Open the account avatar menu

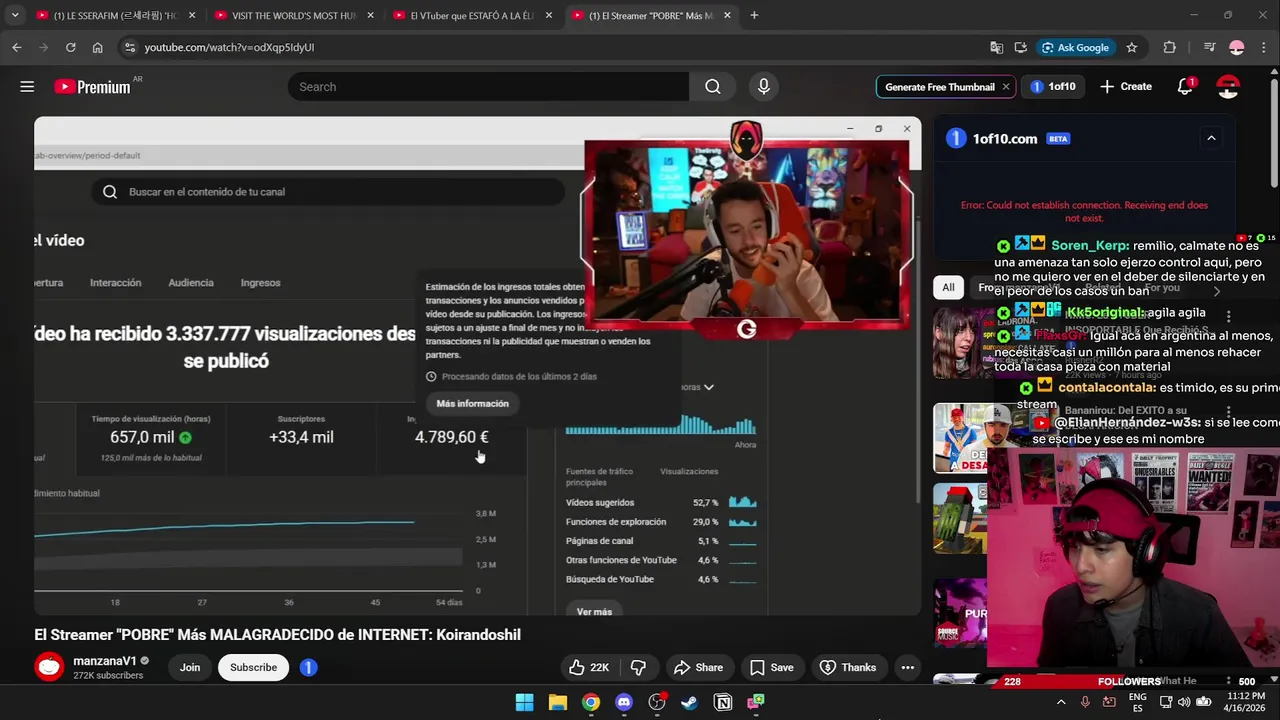click(x=1229, y=87)
